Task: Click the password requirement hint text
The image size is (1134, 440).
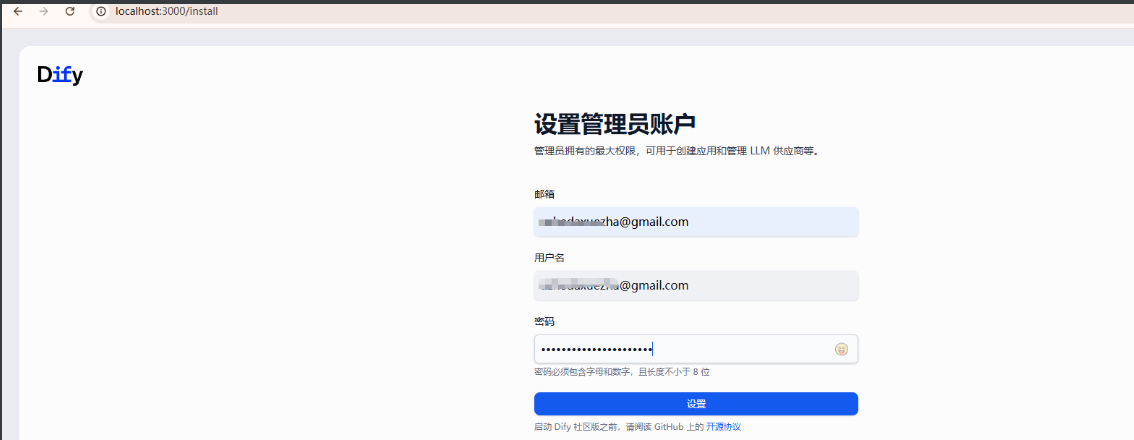Action: point(622,372)
